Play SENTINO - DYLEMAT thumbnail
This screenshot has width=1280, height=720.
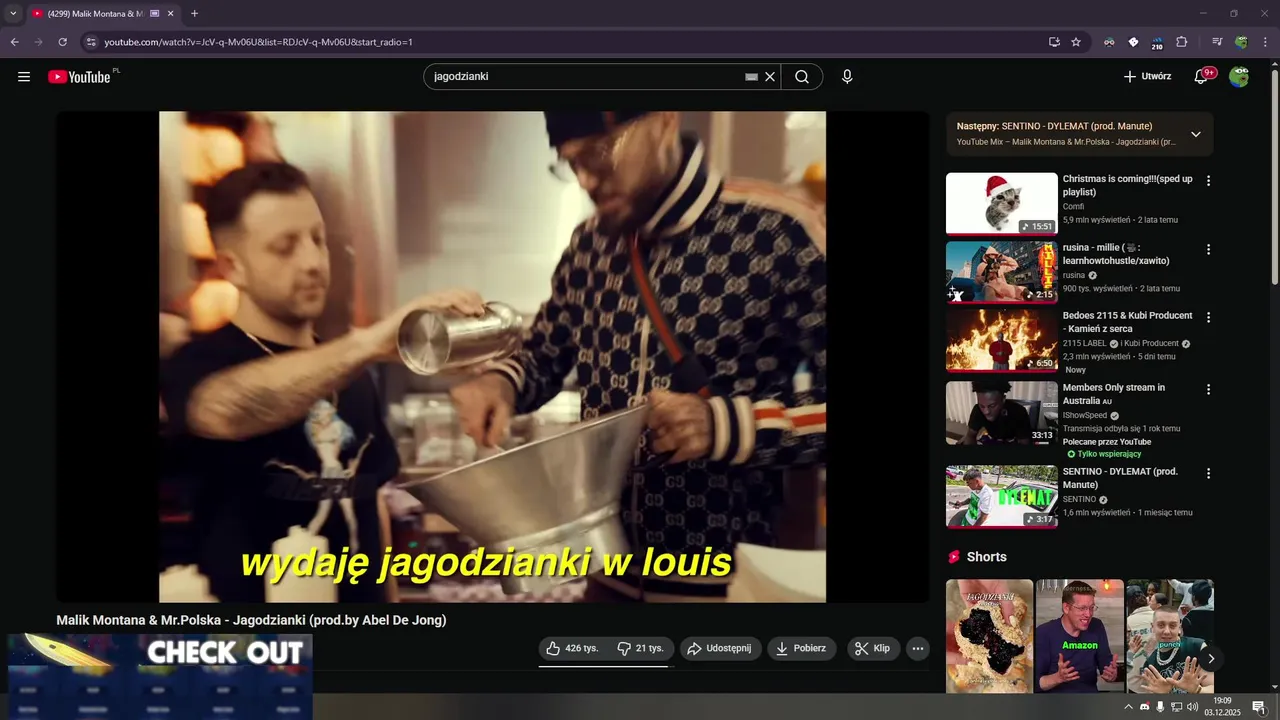(x=1001, y=496)
